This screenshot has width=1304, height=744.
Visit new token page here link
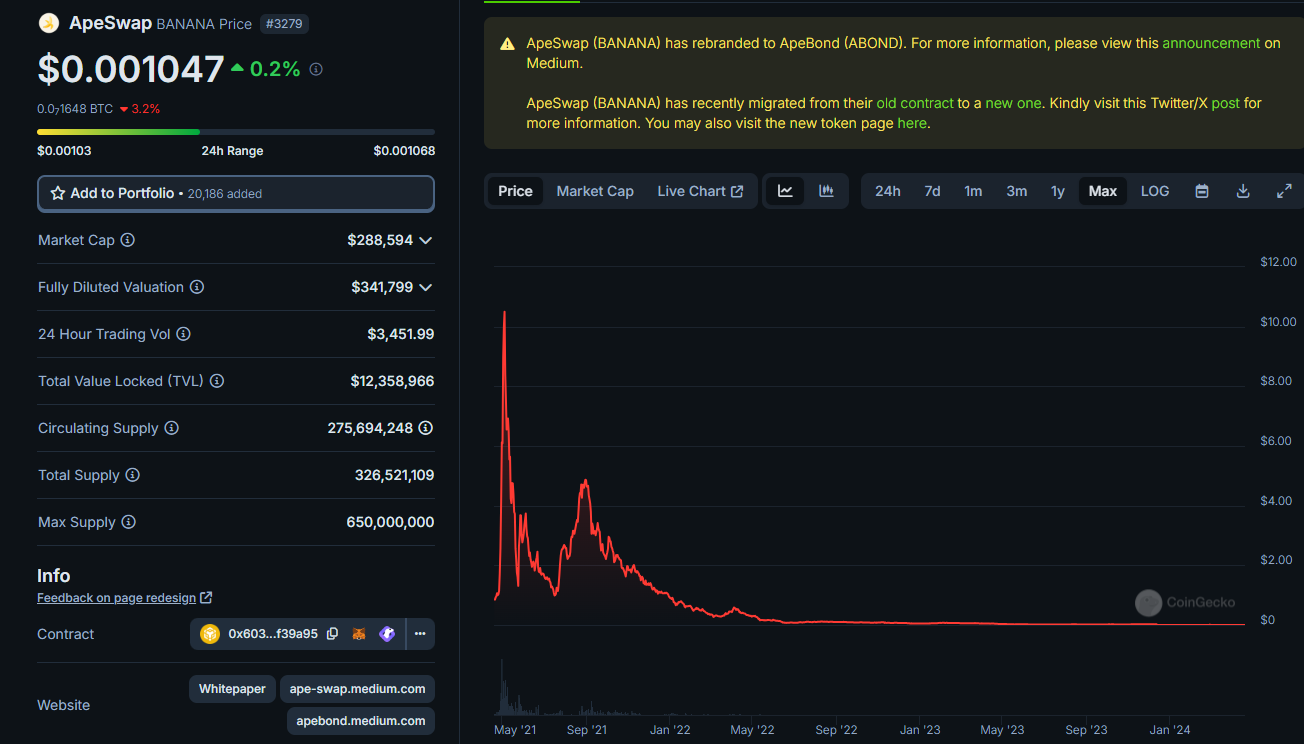point(912,123)
